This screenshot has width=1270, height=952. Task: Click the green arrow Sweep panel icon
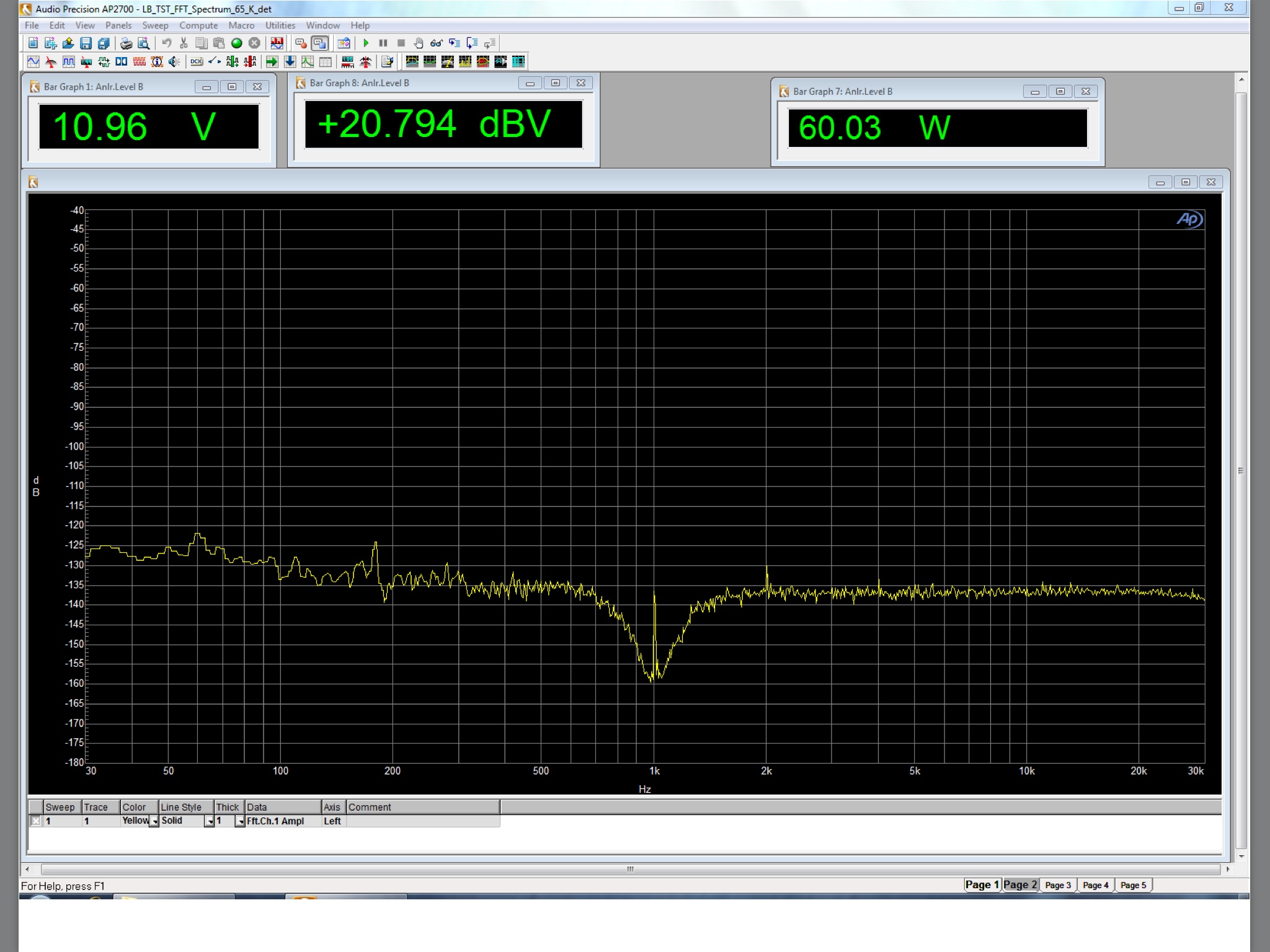[x=272, y=61]
